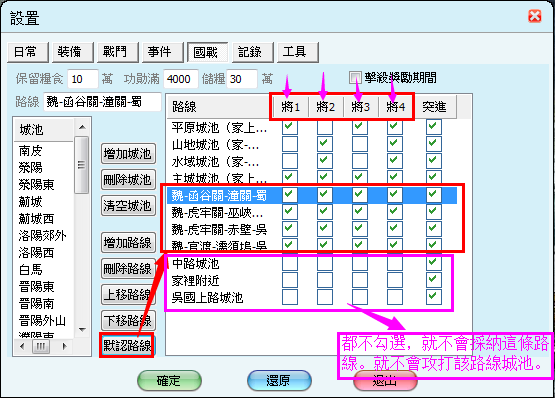Uncheck 將4 for 魏-虎牢關-赤壁-吳 route
555x398 pixels.
click(x=395, y=229)
